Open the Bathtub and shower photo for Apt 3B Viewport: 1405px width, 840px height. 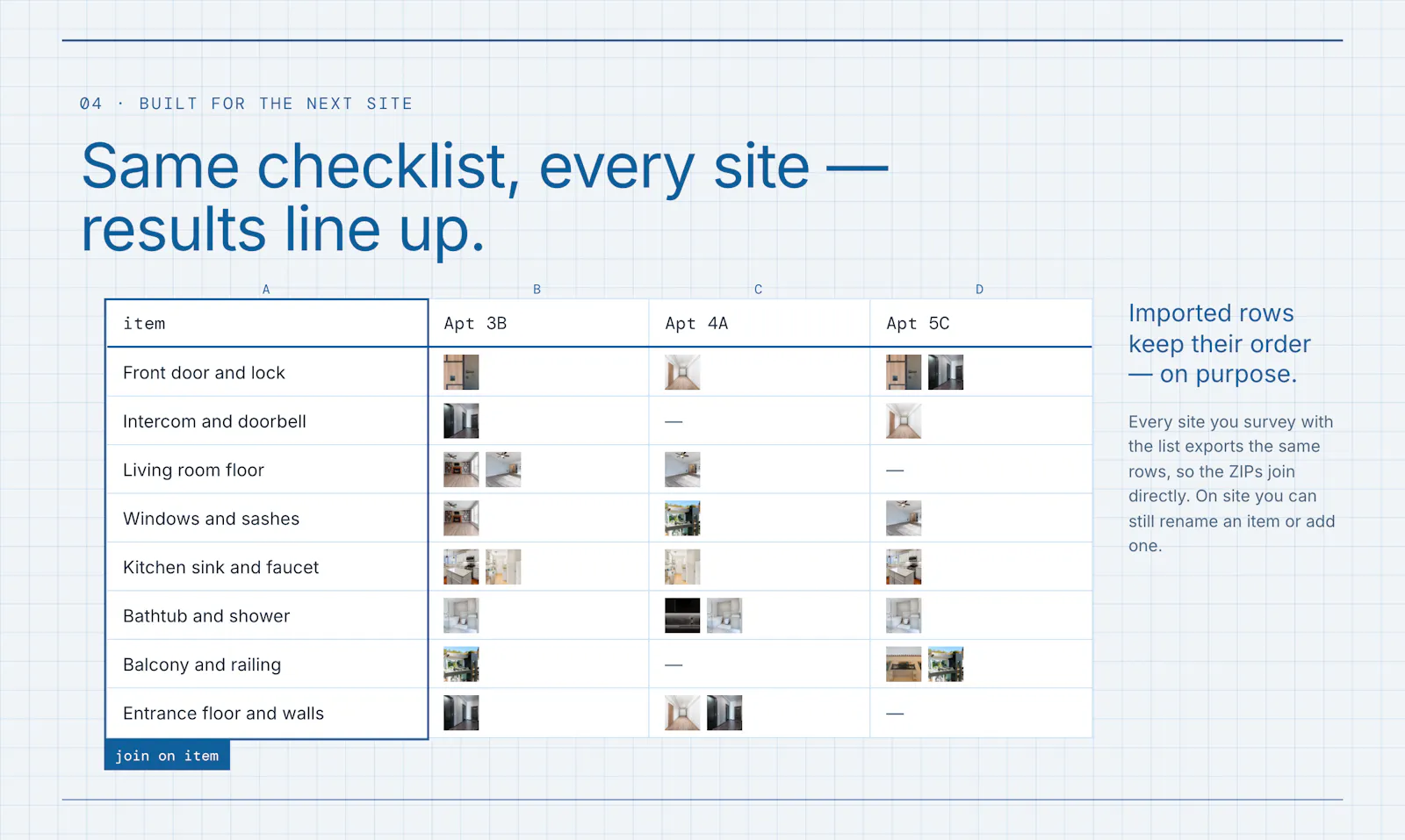[x=461, y=616]
